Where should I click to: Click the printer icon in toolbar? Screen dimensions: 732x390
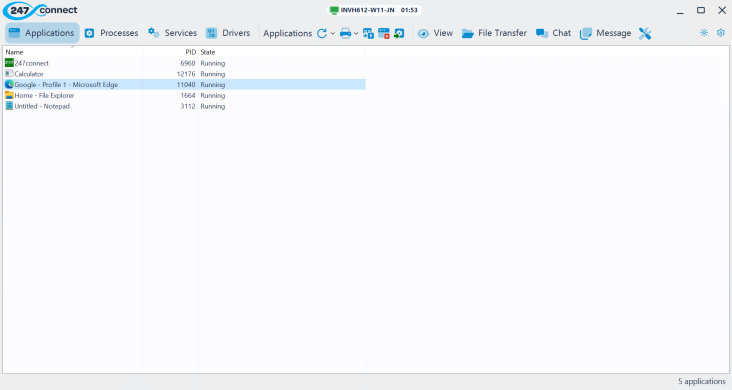coord(345,33)
